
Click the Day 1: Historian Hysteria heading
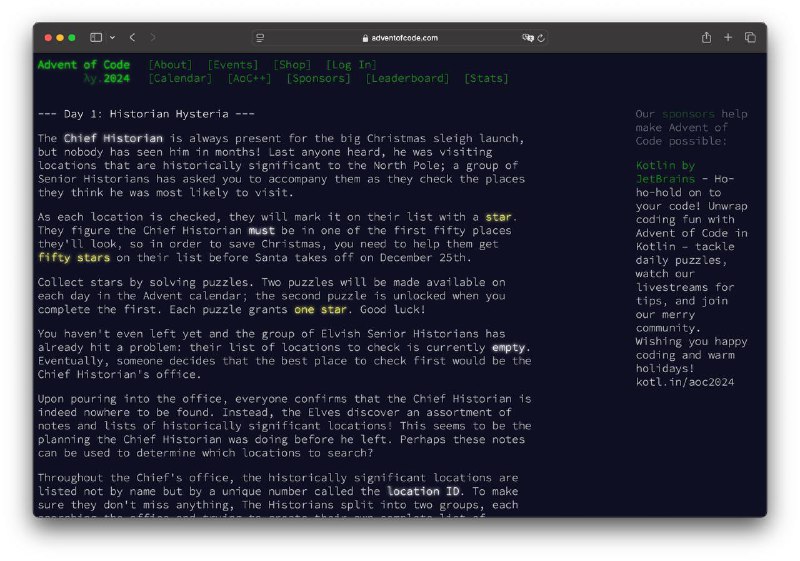click(x=146, y=114)
